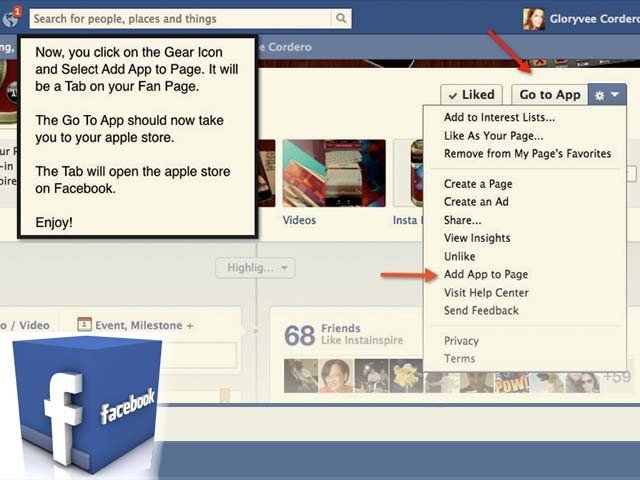Open the Videos thumbnail

(334, 173)
